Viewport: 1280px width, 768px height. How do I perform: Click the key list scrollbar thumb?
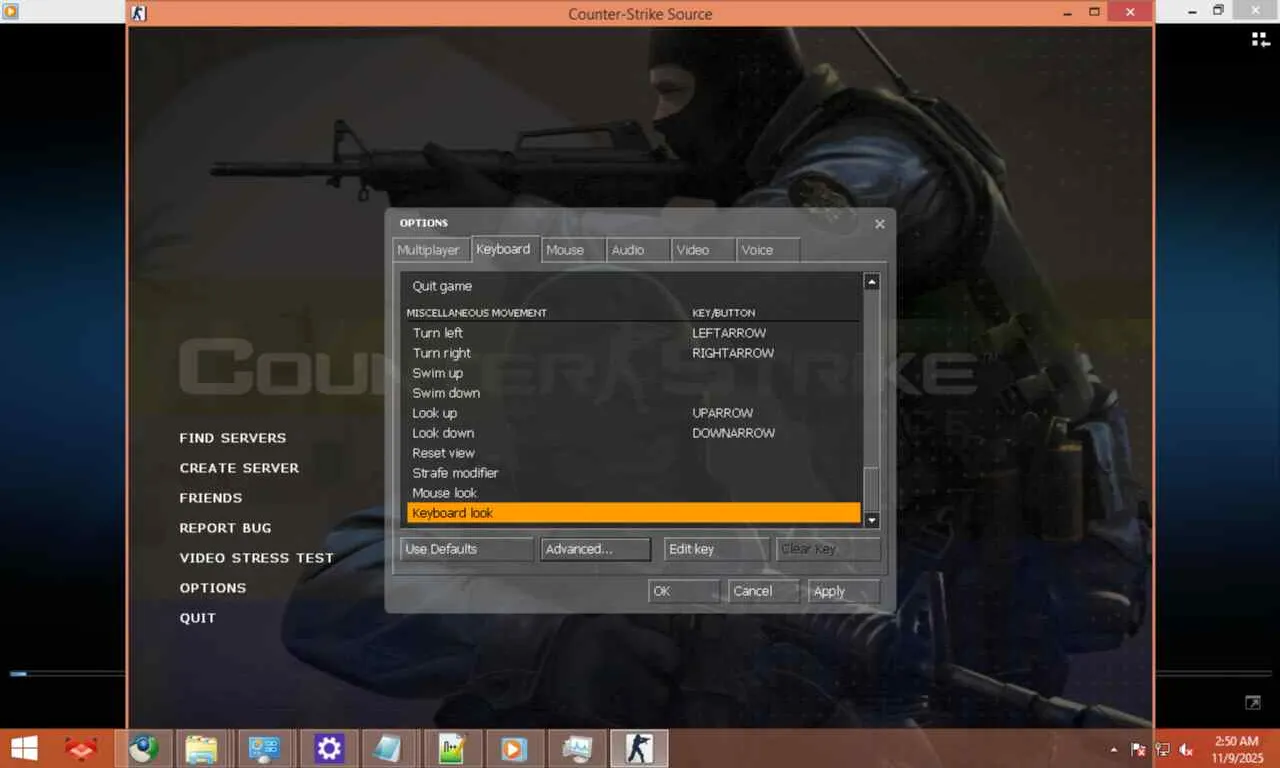tap(871, 488)
